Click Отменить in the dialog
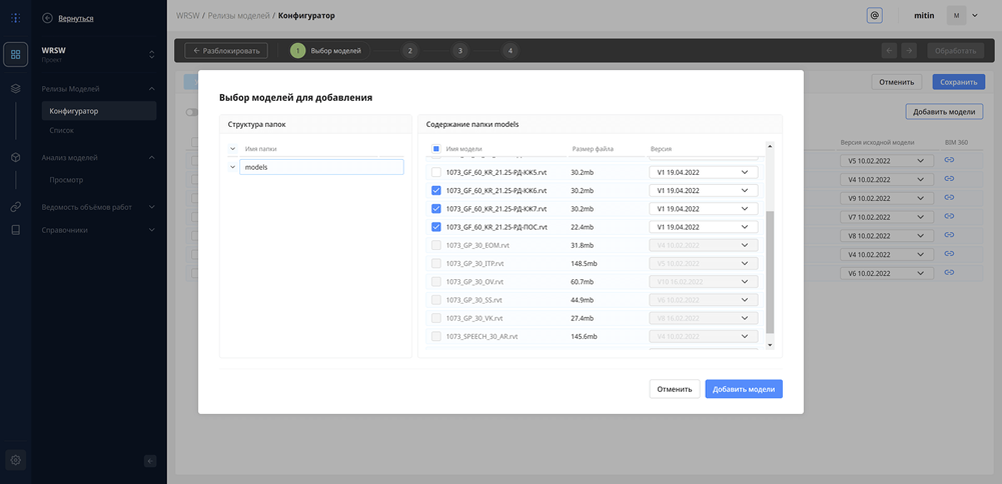The image size is (1002, 484). click(x=675, y=389)
